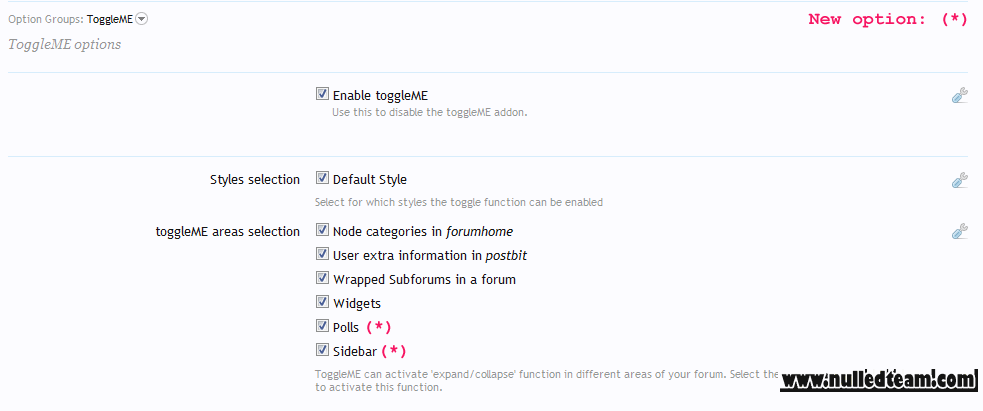Click the Option Groups label
The width and height of the screenshot is (983, 411).
point(46,19)
